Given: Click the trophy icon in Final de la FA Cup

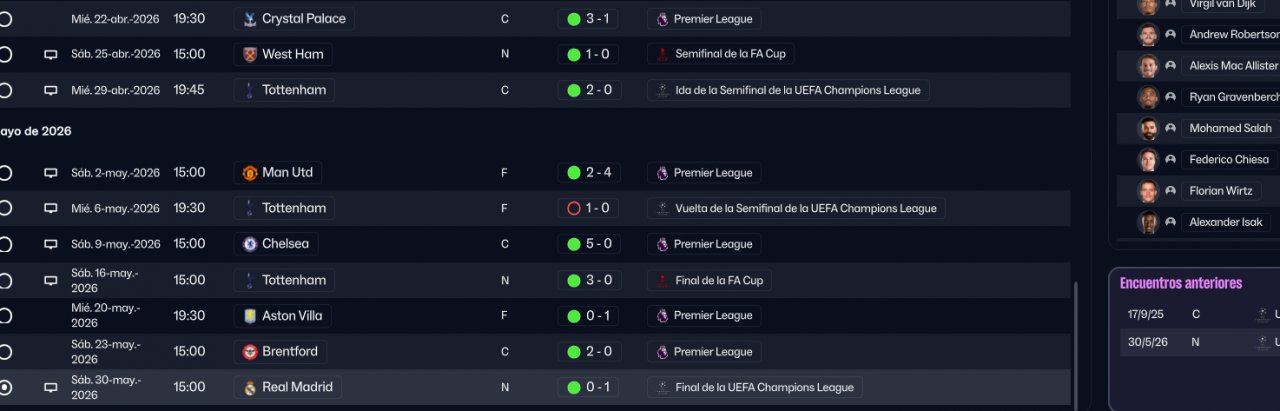Looking at the screenshot, I should [x=661, y=281].
